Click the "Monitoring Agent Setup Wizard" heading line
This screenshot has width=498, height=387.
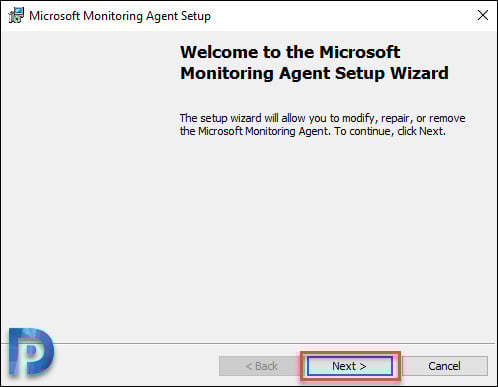(314, 73)
